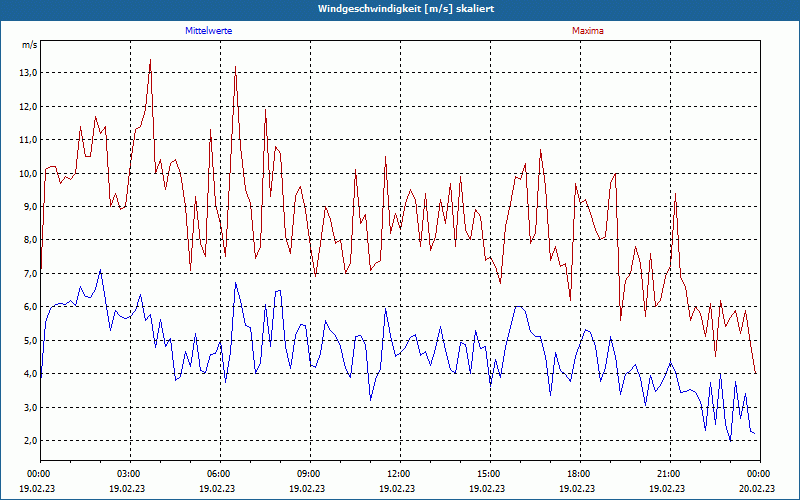The width and height of the screenshot is (800, 500).
Task: Click the 12,0 y-axis value
Action: click(28, 107)
